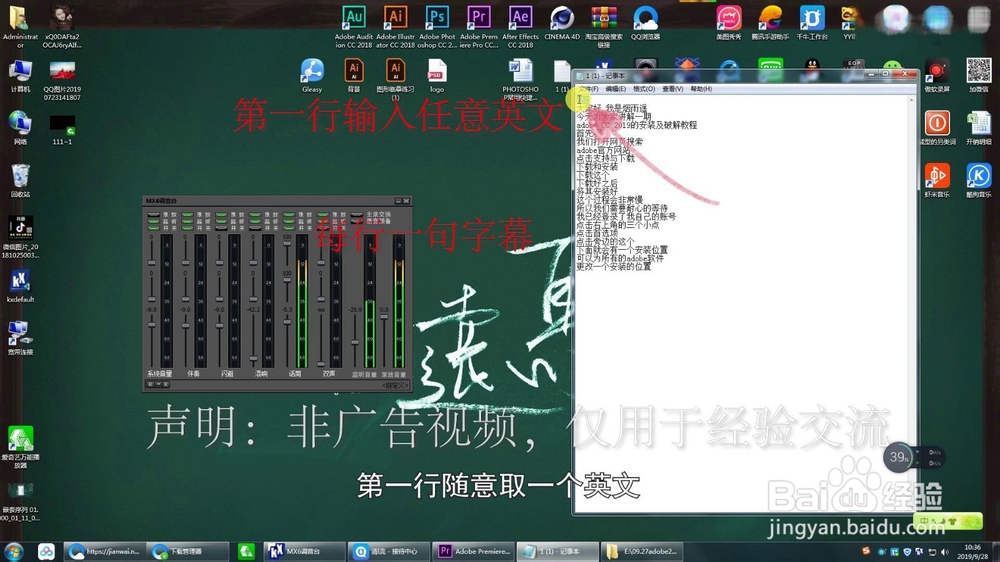This screenshot has height=562, width=1000.
Task: Open Windows Start button
Action: click(x=13, y=551)
